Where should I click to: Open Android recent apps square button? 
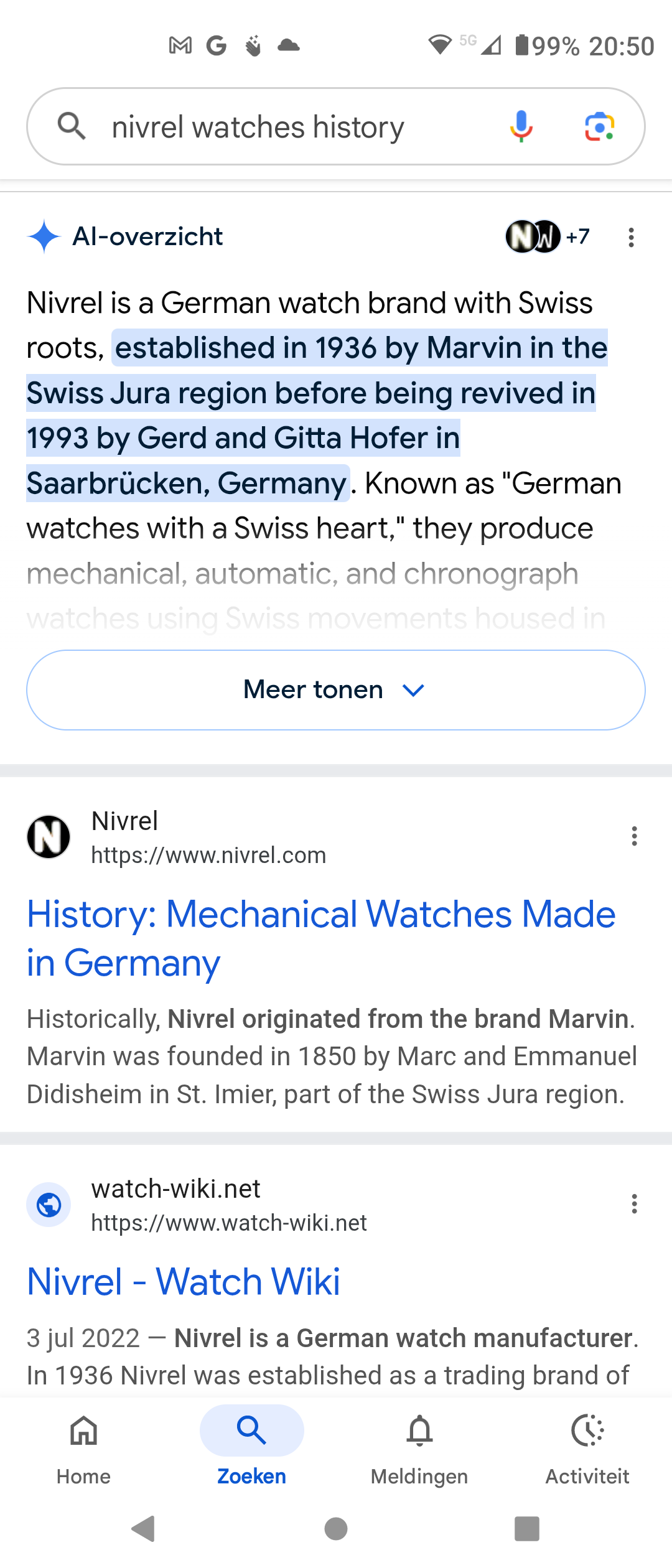(526, 1529)
